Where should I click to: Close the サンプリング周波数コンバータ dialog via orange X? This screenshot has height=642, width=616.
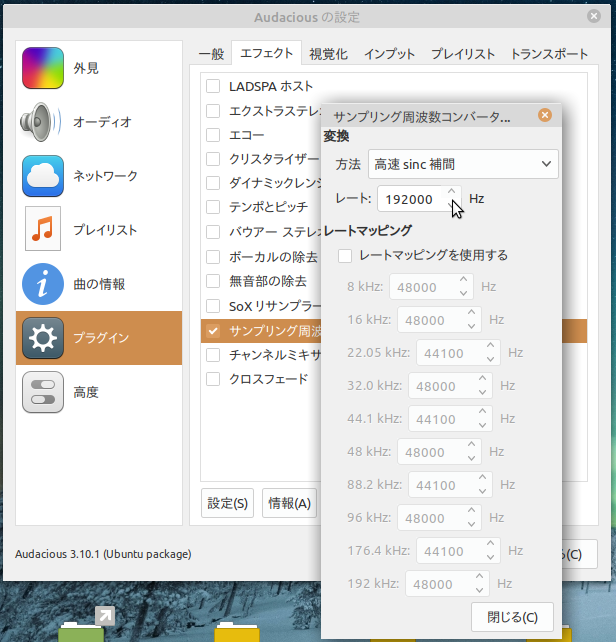click(x=545, y=115)
